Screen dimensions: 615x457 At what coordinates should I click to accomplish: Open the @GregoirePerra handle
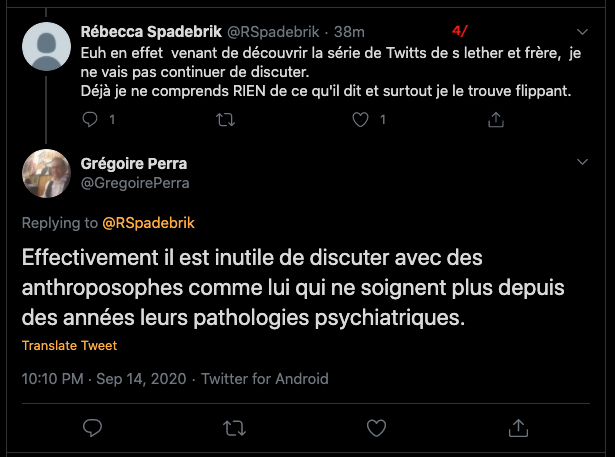click(134, 183)
